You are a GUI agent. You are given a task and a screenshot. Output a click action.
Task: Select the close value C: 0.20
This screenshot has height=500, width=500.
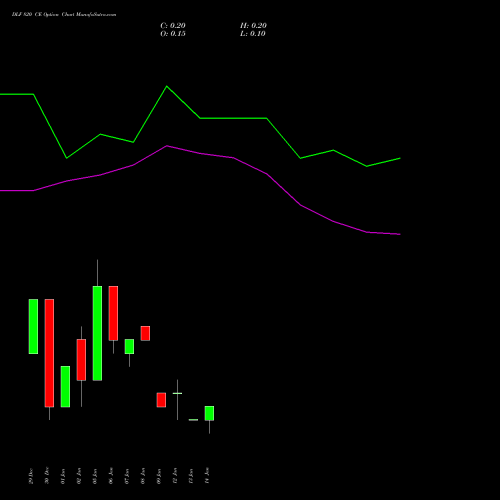click(173, 26)
